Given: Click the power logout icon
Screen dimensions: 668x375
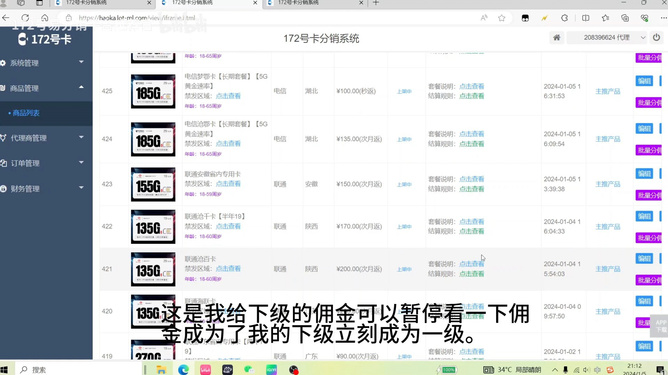Looking at the screenshot, I should pos(656,38).
